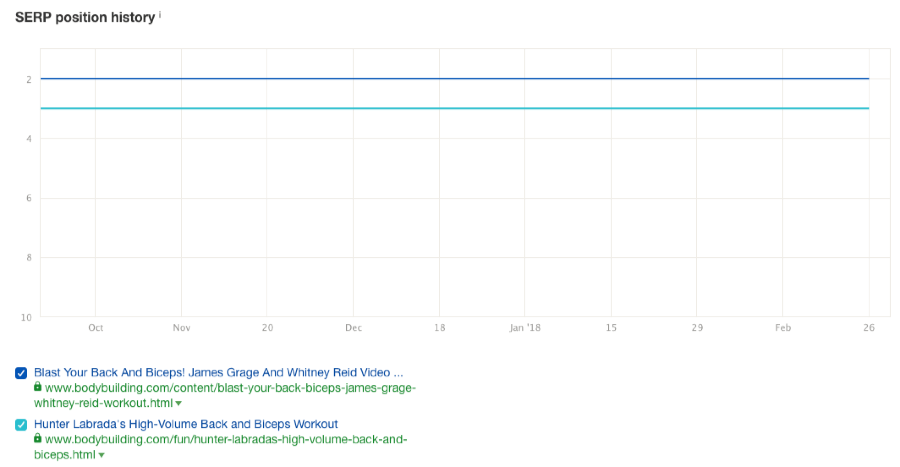Click the green hunter-labradas-high-volume URL
The height and width of the screenshot is (467, 900).
tap(226, 439)
